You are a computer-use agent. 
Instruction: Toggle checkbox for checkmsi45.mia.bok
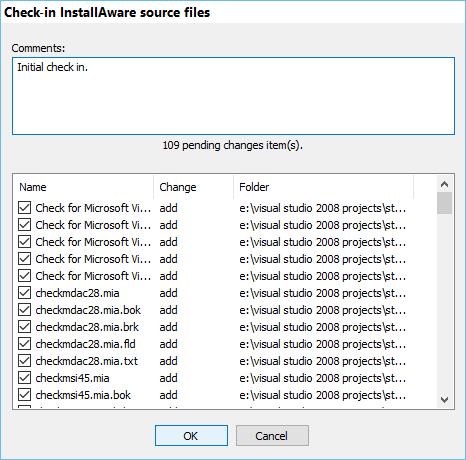point(25,395)
